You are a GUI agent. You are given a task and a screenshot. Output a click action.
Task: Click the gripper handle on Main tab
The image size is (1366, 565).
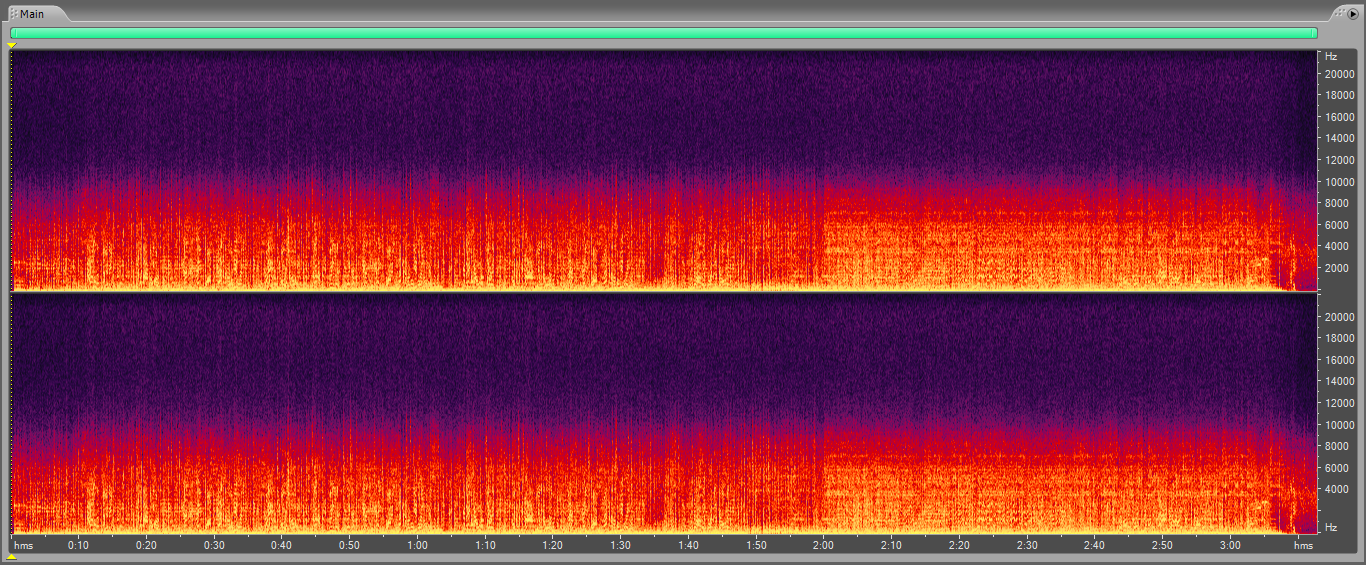tap(13, 14)
